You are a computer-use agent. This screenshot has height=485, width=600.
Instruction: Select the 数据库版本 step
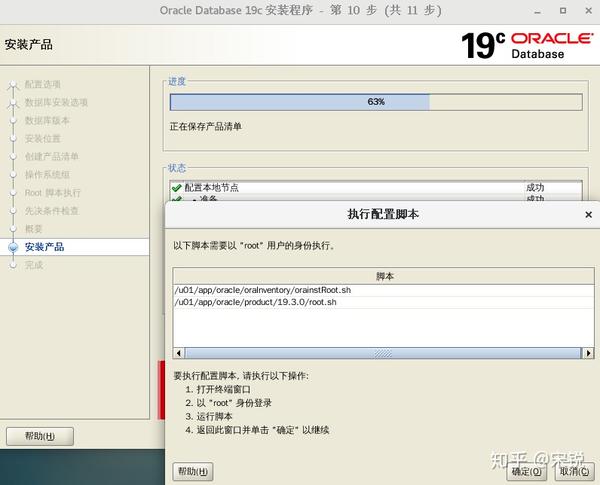point(47,120)
